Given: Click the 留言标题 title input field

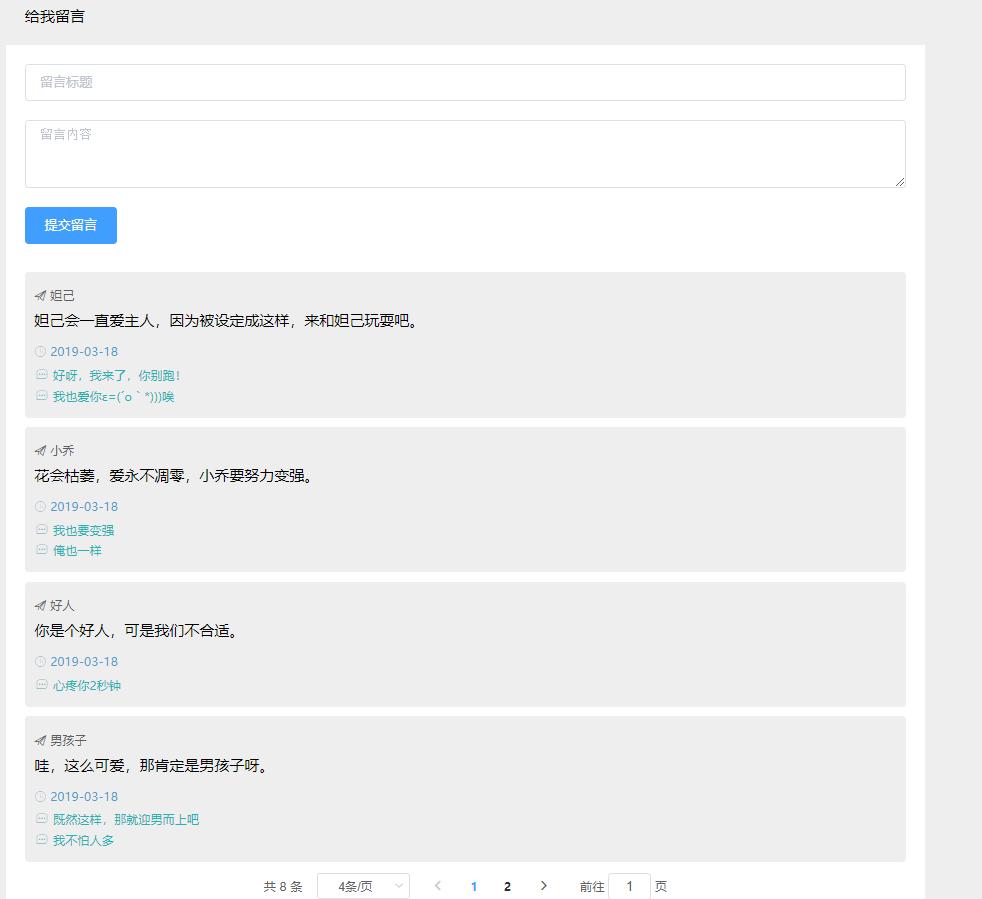Looking at the screenshot, I should tap(465, 83).
